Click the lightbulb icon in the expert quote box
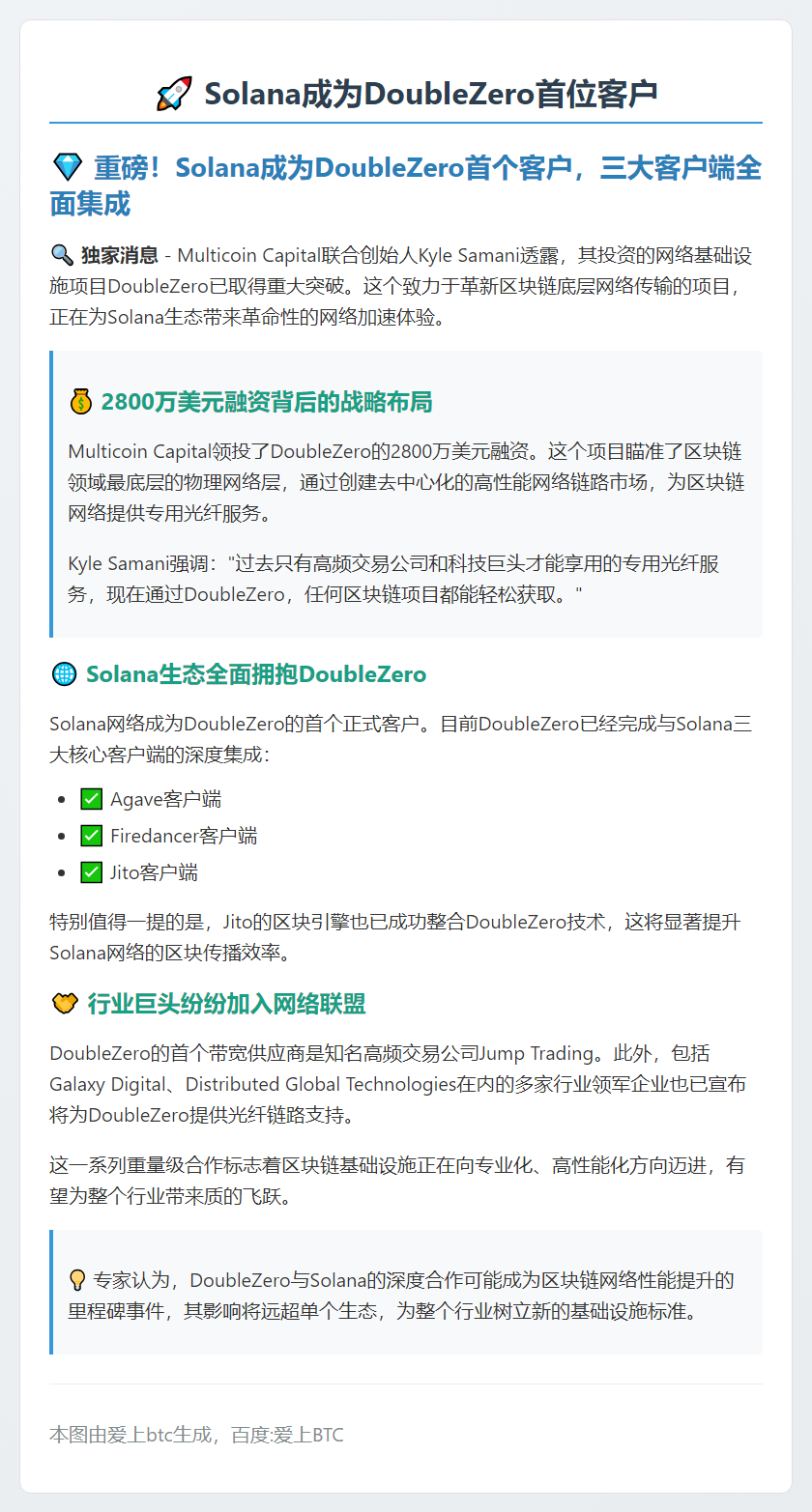 tap(75, 1277)
